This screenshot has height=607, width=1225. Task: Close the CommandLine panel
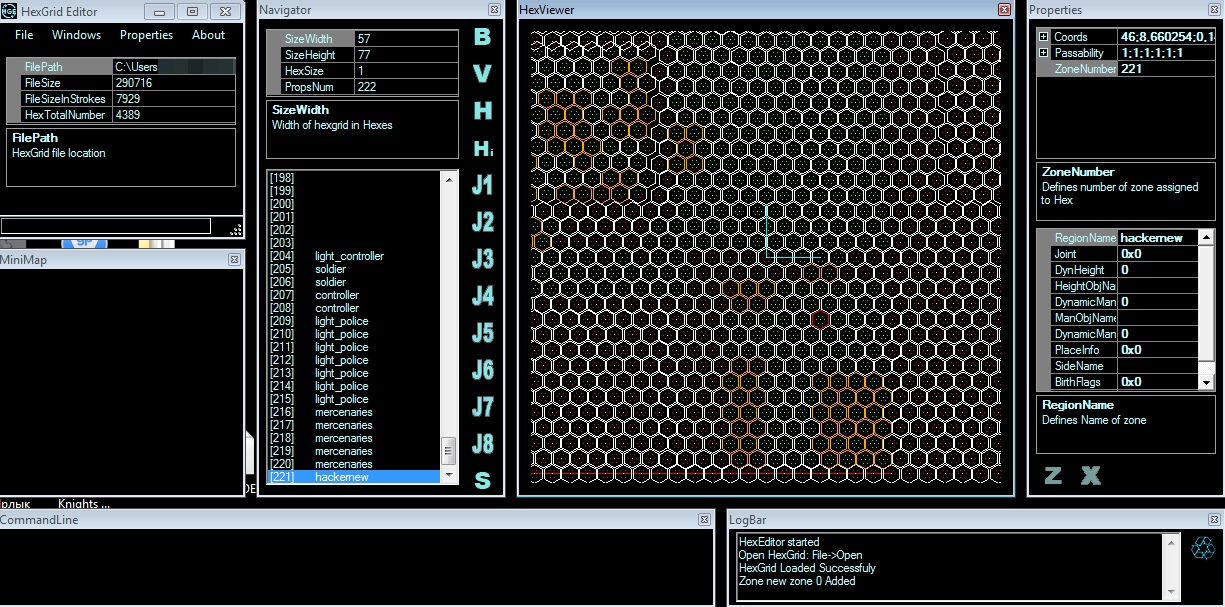pos(704,520)
